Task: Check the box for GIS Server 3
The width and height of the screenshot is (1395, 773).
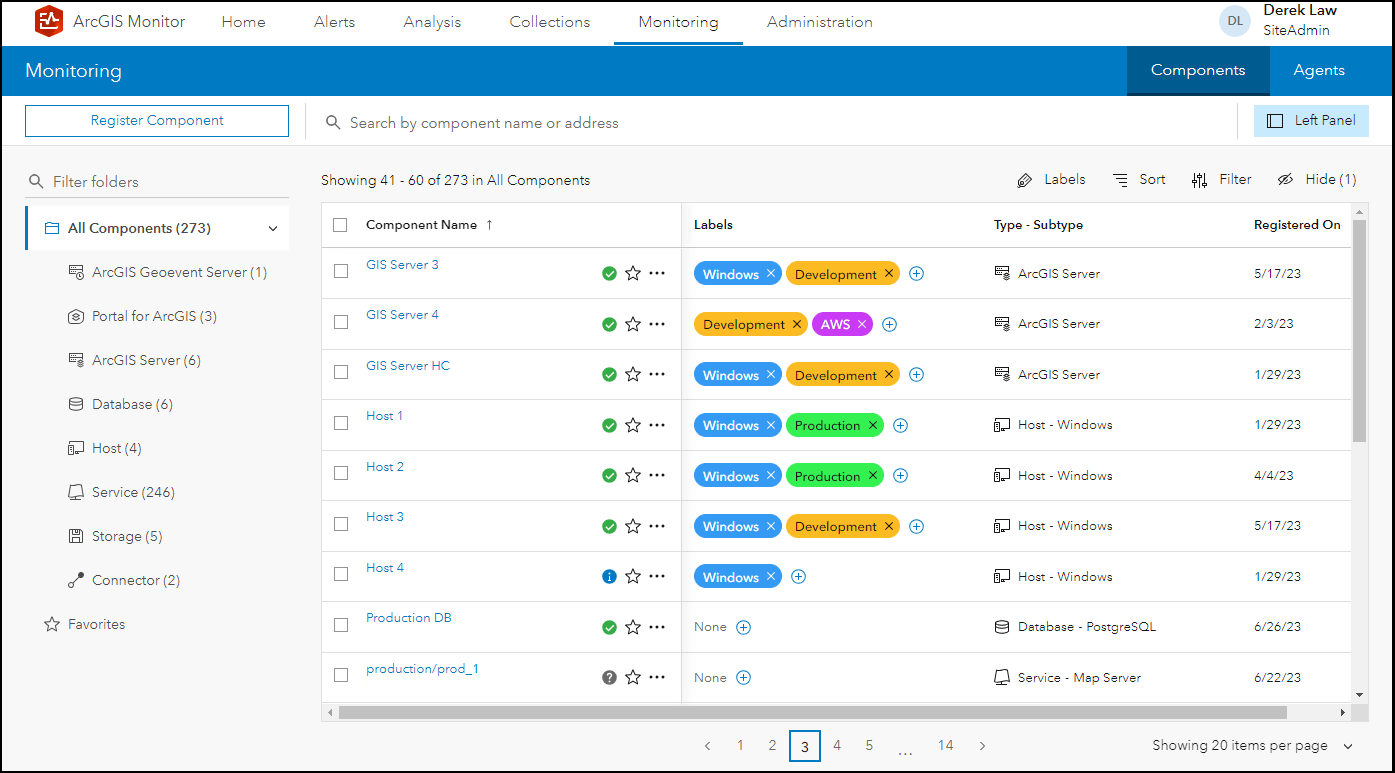Action: pos(341,271)
